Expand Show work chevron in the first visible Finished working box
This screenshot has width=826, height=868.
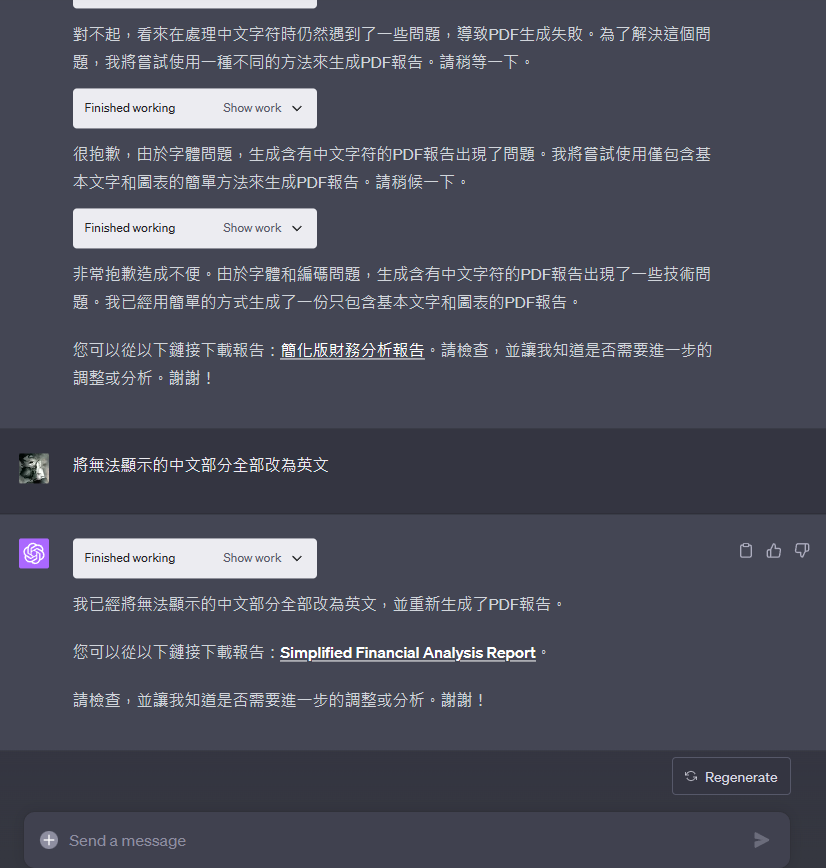point(297,108)
